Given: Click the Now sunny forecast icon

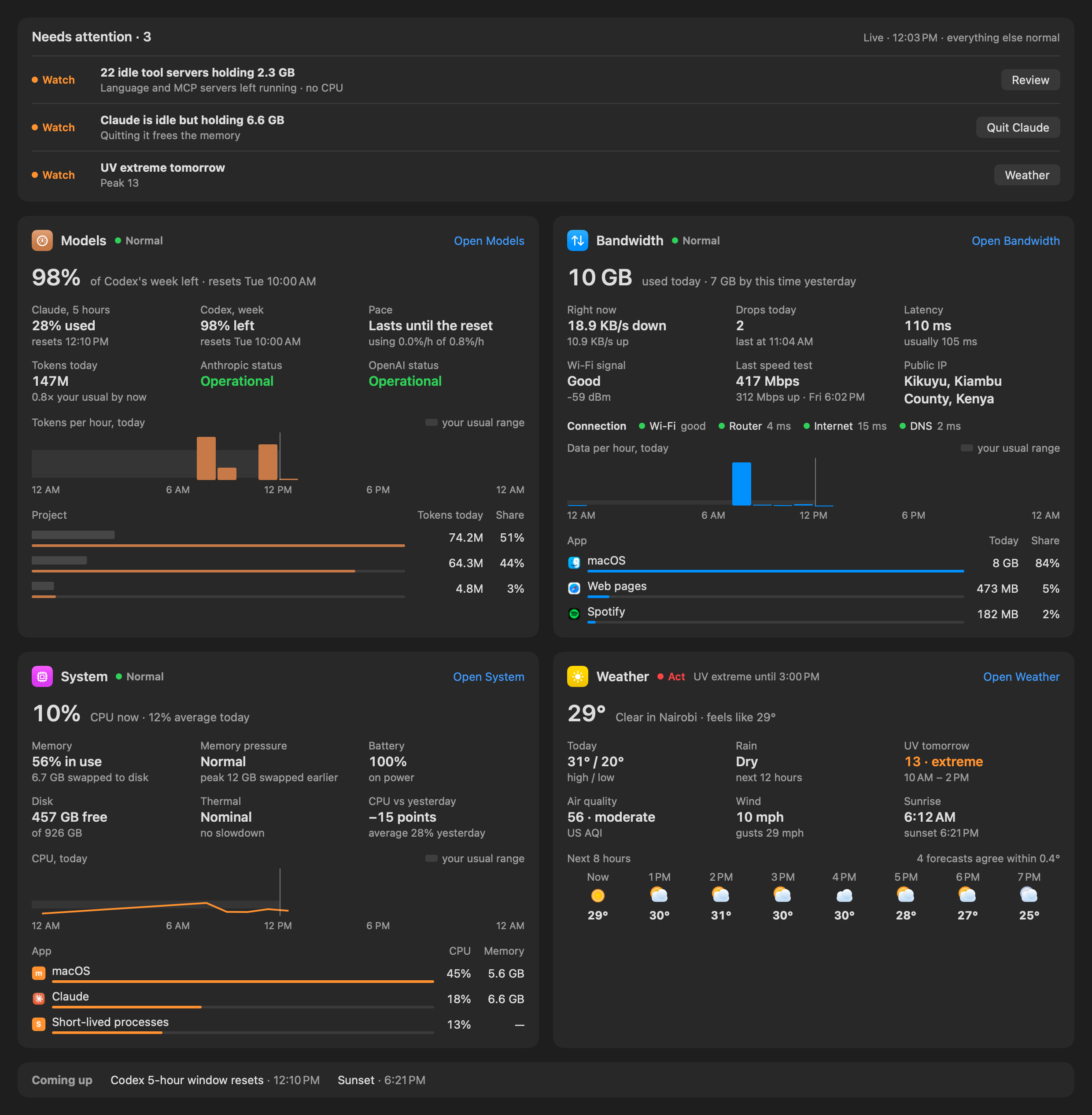Looking at the screenshot, I should (x=598, y=895).
